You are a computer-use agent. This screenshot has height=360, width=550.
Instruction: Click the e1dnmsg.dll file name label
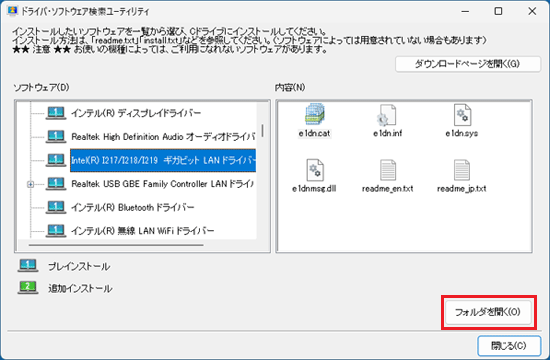tap(314, 188)
